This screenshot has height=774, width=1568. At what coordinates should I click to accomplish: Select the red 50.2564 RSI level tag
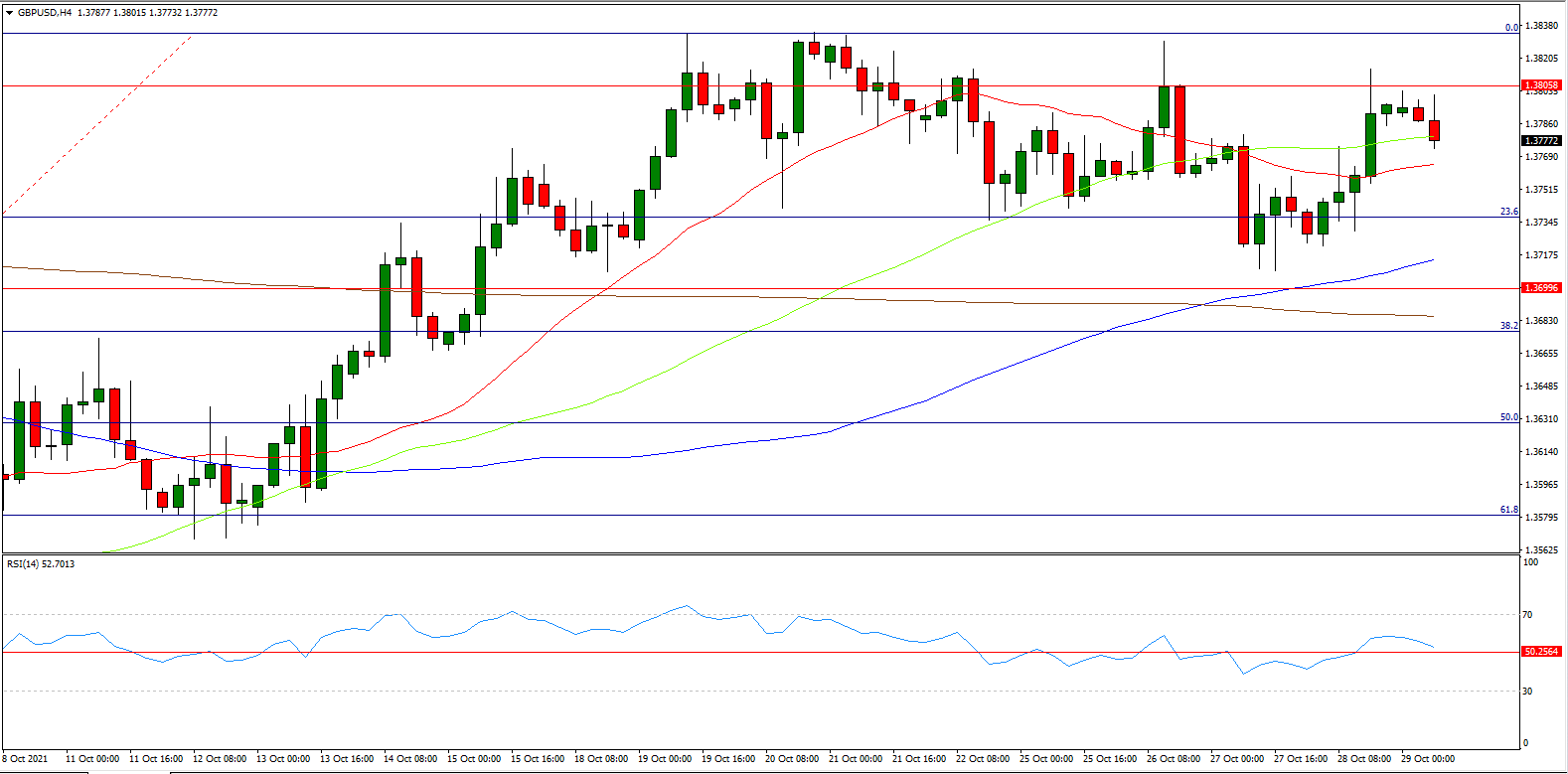(1541, 652)
